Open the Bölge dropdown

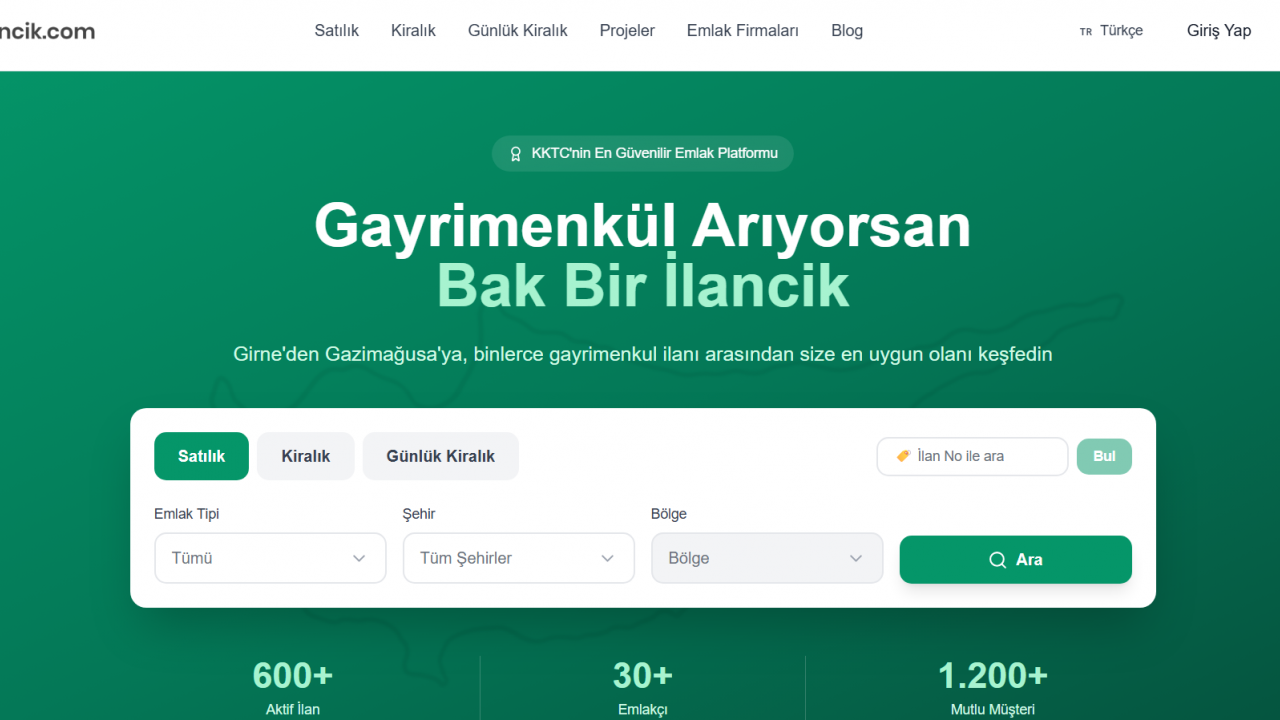coord(766,558)
